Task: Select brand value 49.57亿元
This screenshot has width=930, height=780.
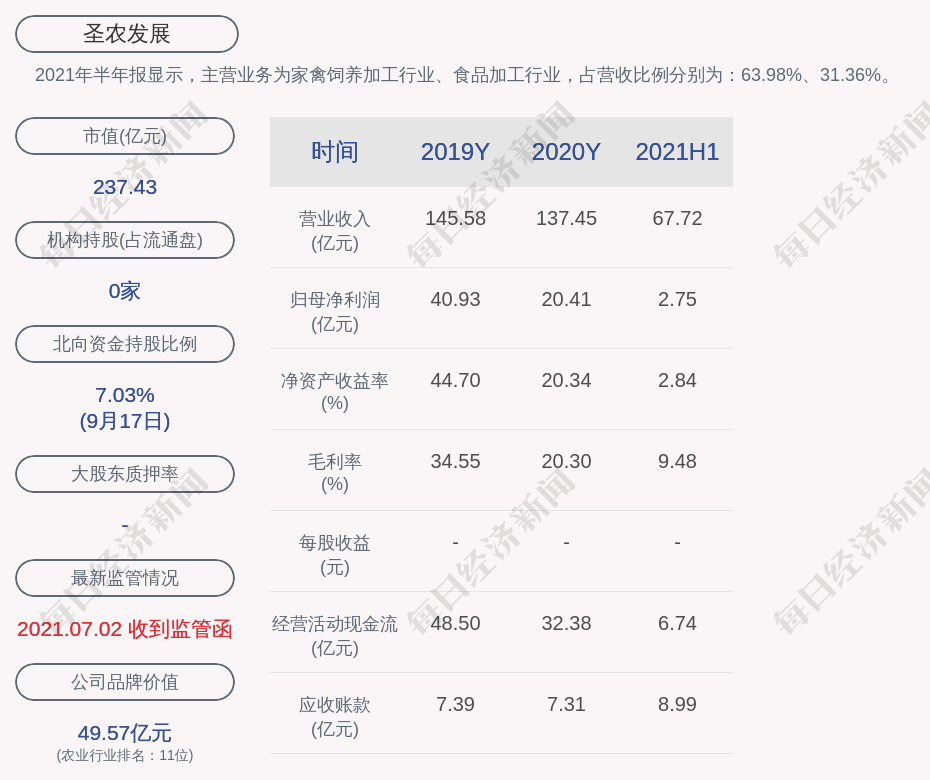Action: [x=125, y=733]
